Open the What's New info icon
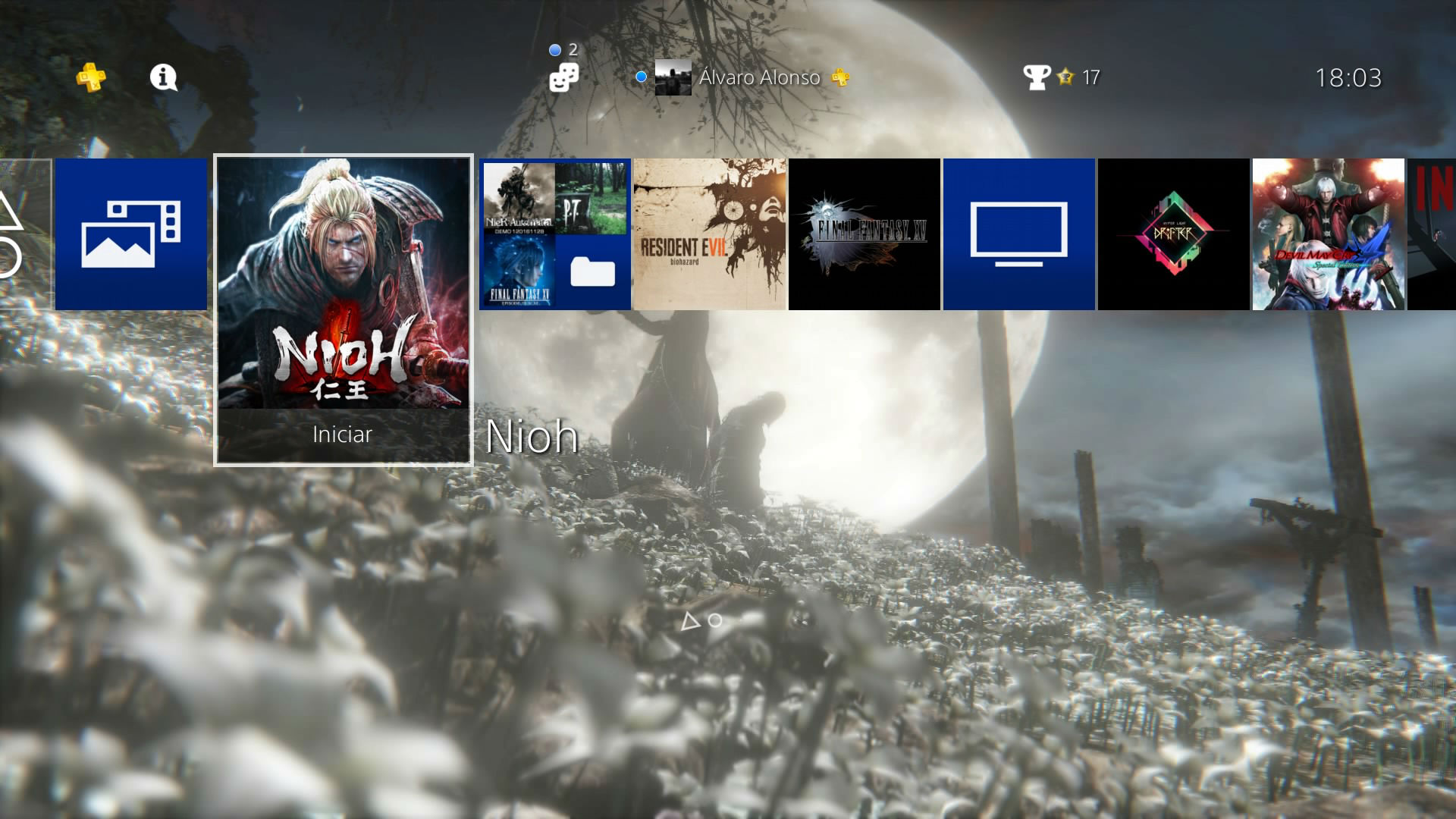Image resolution: width=1456 pixels, height=819 pixels. pos(163,77)
